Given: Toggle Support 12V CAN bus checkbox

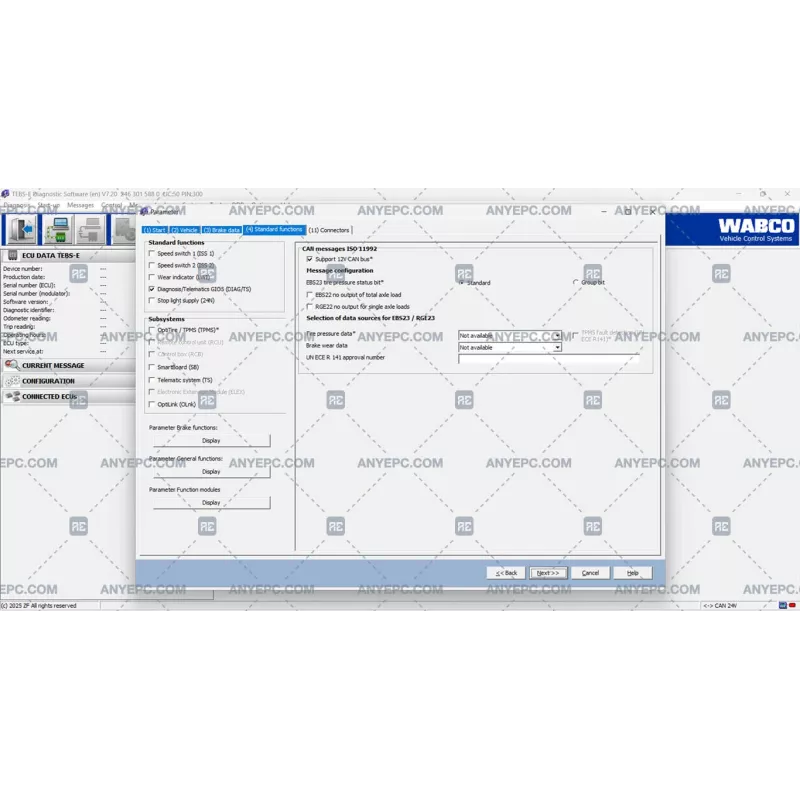Looking at the screenshot, I should point(310,259).
